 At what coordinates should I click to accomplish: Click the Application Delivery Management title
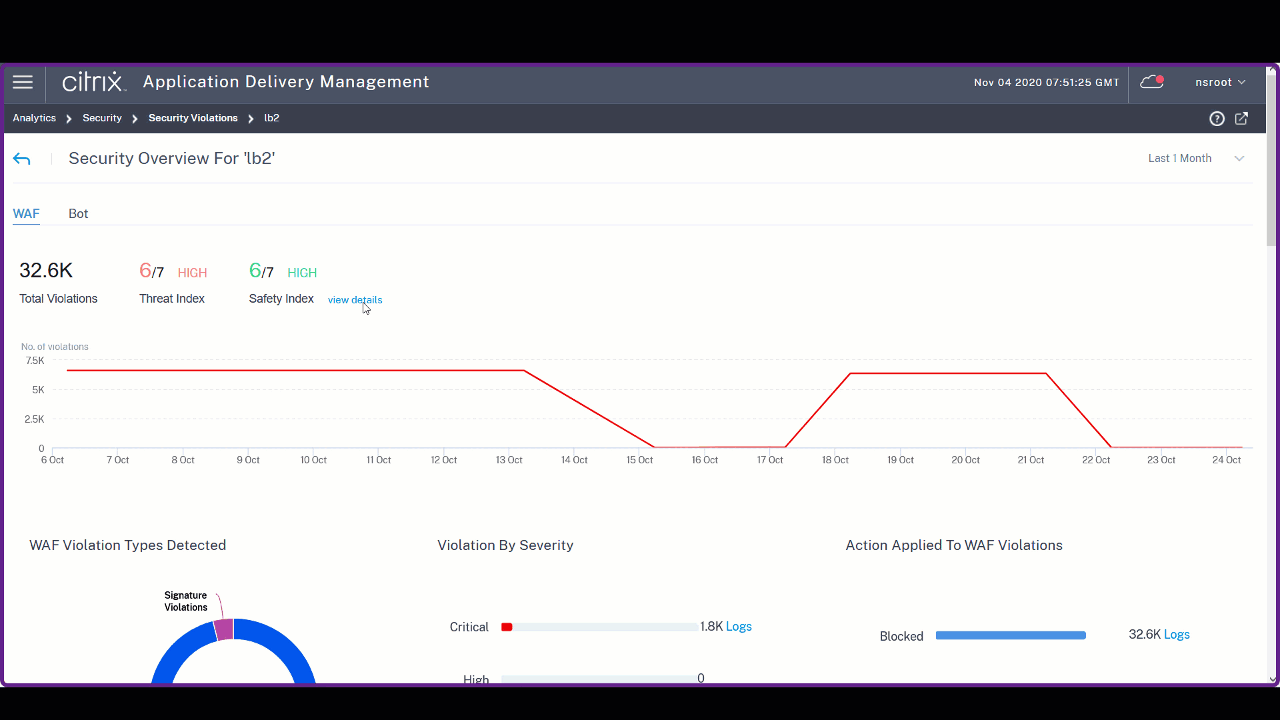(x=286, y=82)
